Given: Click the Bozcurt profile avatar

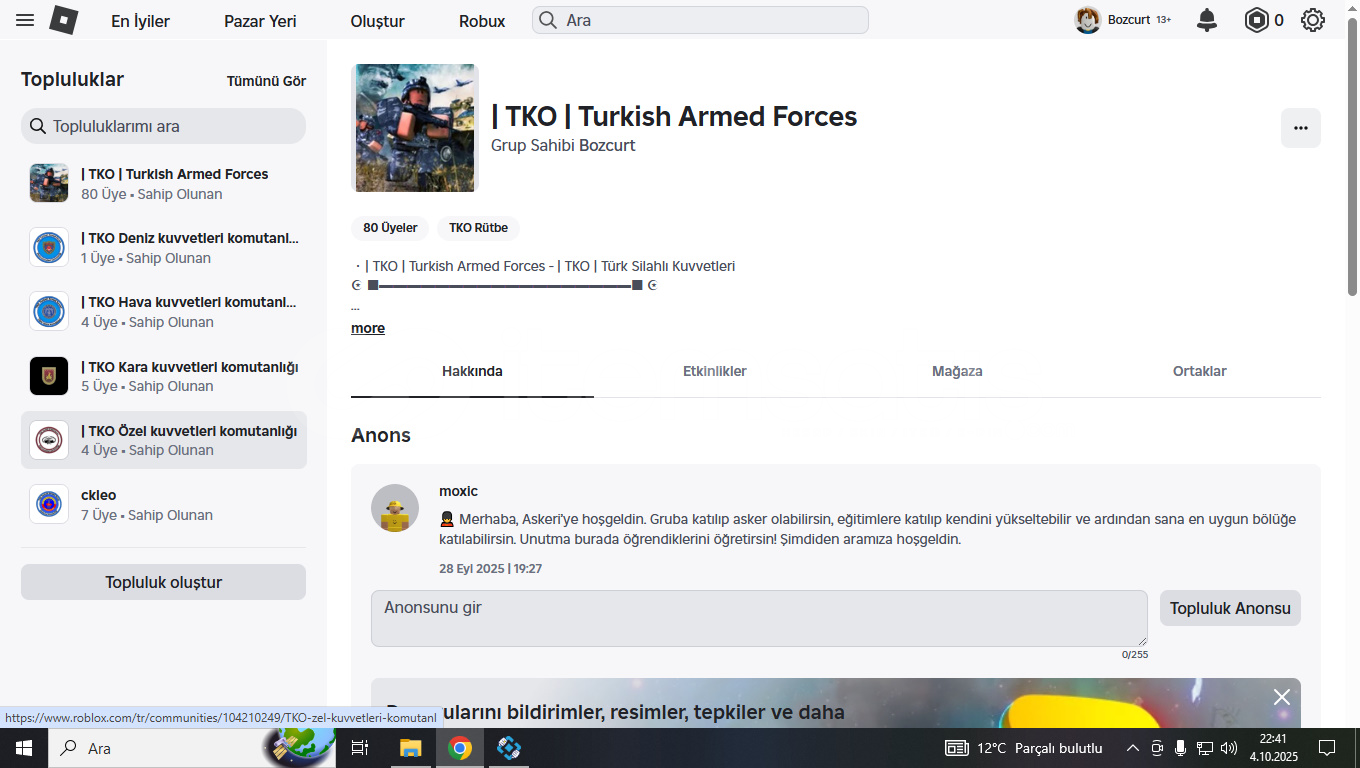Looking at the screenshot, I should click(1088, 20).
